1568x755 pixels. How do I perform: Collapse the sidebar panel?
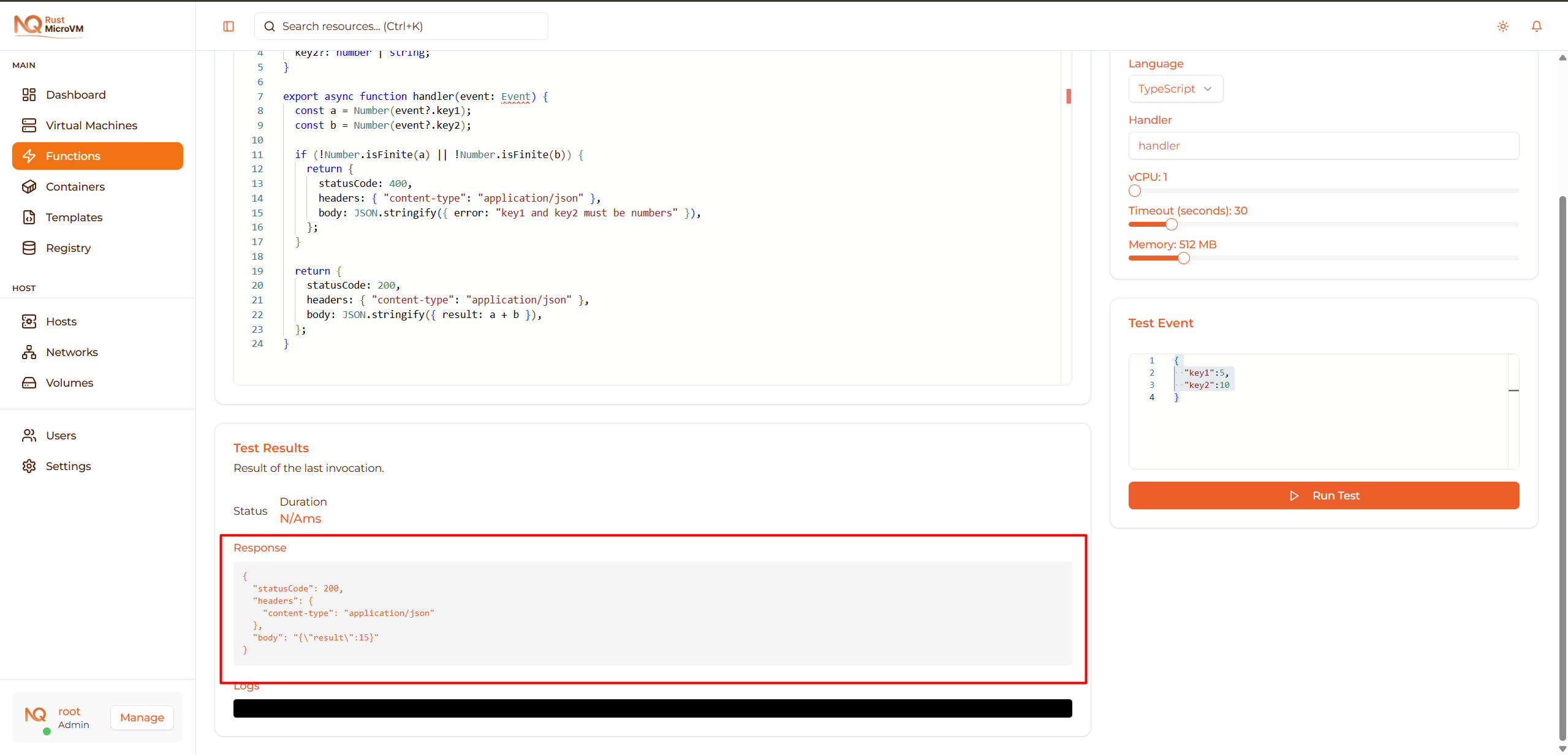point(229,26)
